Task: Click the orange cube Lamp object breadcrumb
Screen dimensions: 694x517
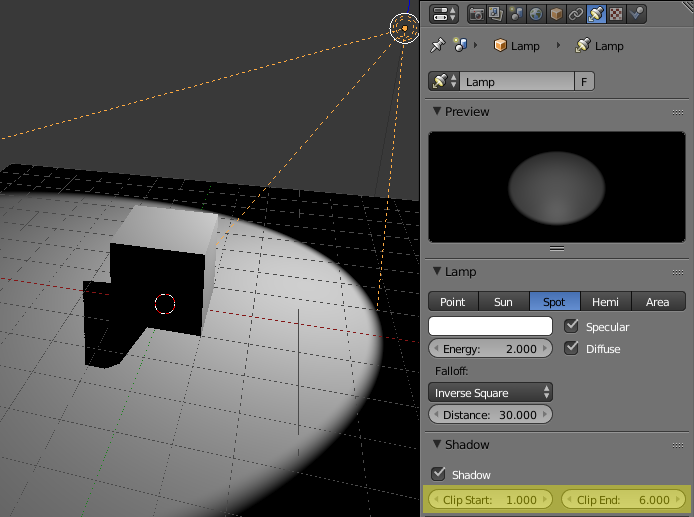Action: coord(500,46)
